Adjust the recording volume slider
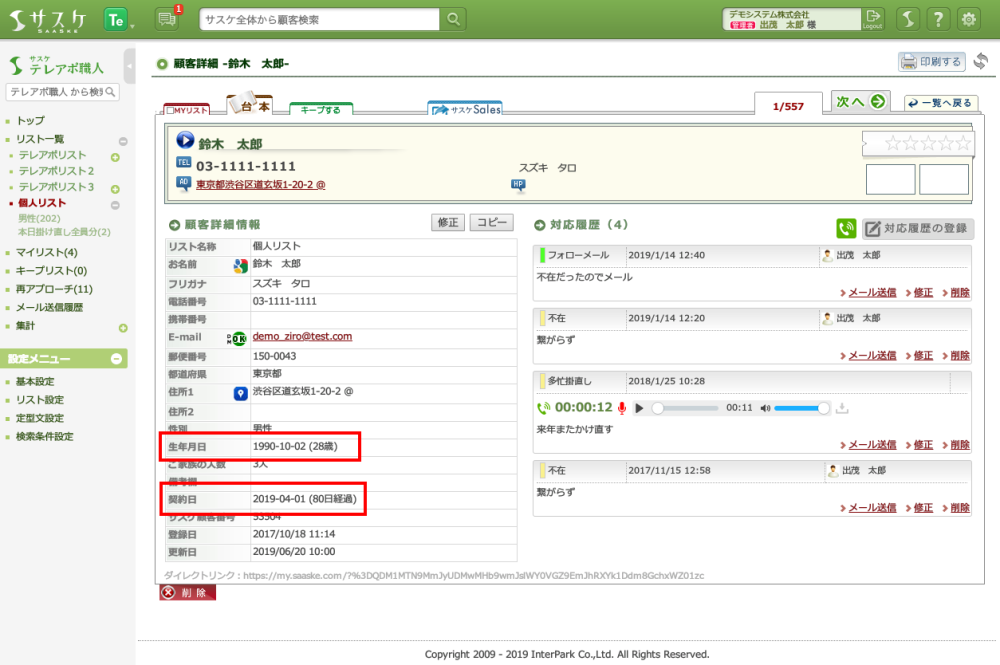This screenshot has width=1000, height=665. click(801, 408)
